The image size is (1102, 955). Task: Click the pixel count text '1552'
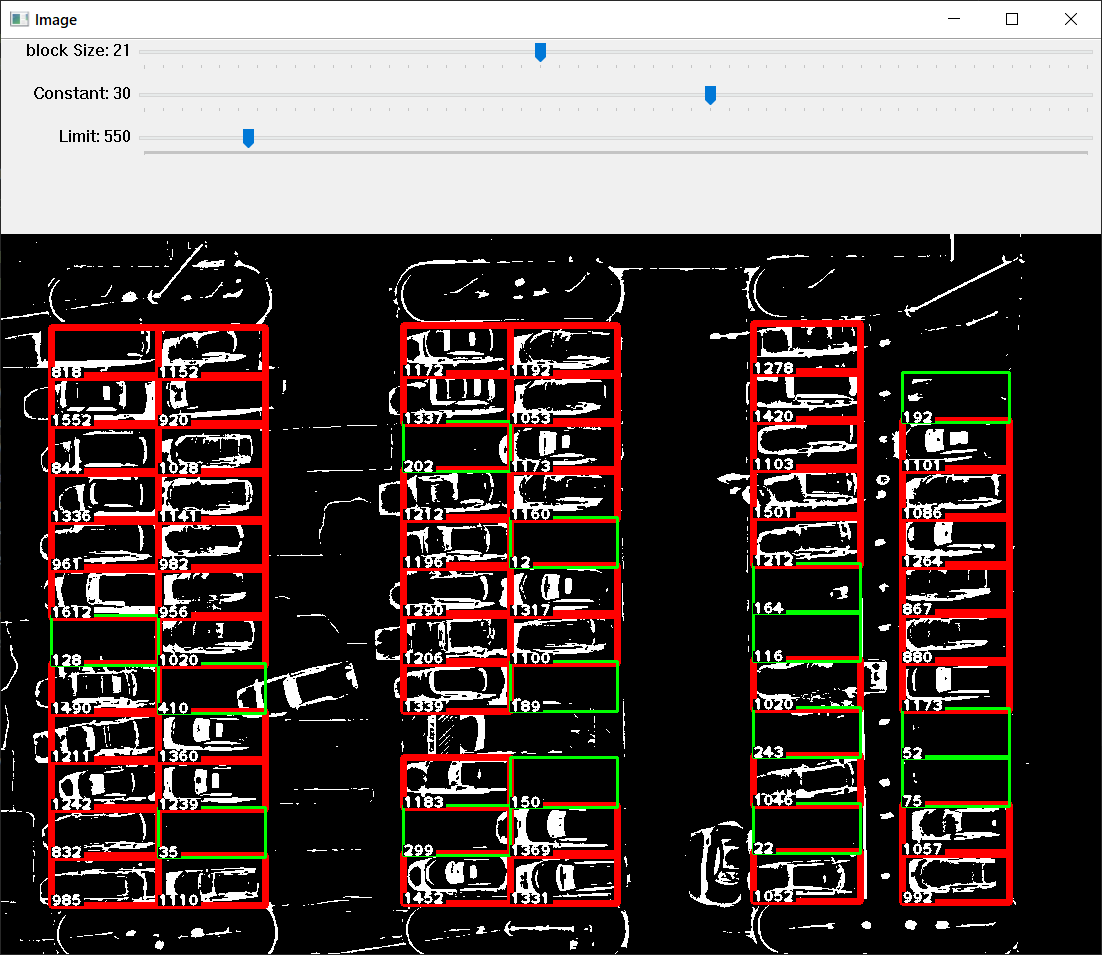click(x=72, y=420)
